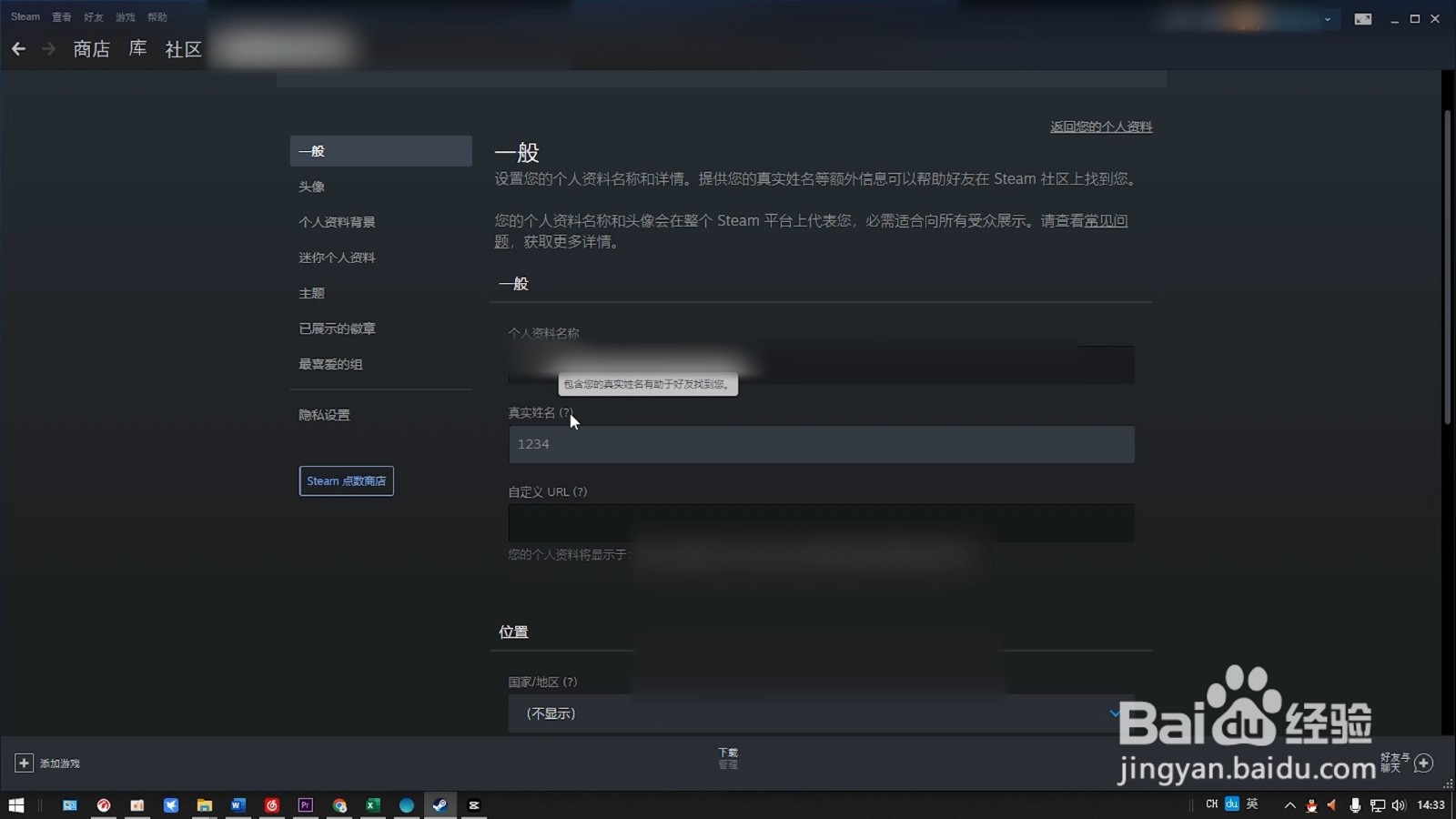Viewport: 1456px width, 819px height.
Task: Go back with the left arrow
Action: tap(18, 49)
